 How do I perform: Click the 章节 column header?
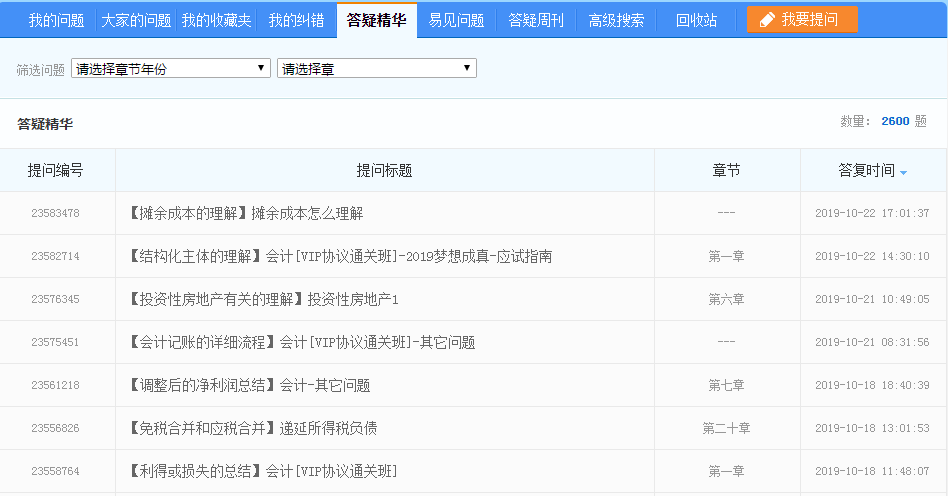click(x=727, y=171)
